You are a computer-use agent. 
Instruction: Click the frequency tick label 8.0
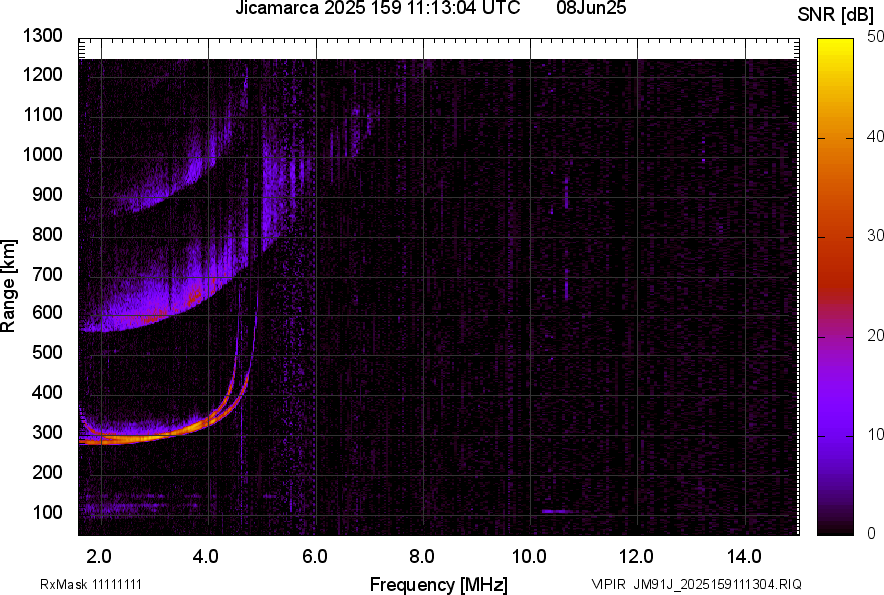[x=422, y=557]
